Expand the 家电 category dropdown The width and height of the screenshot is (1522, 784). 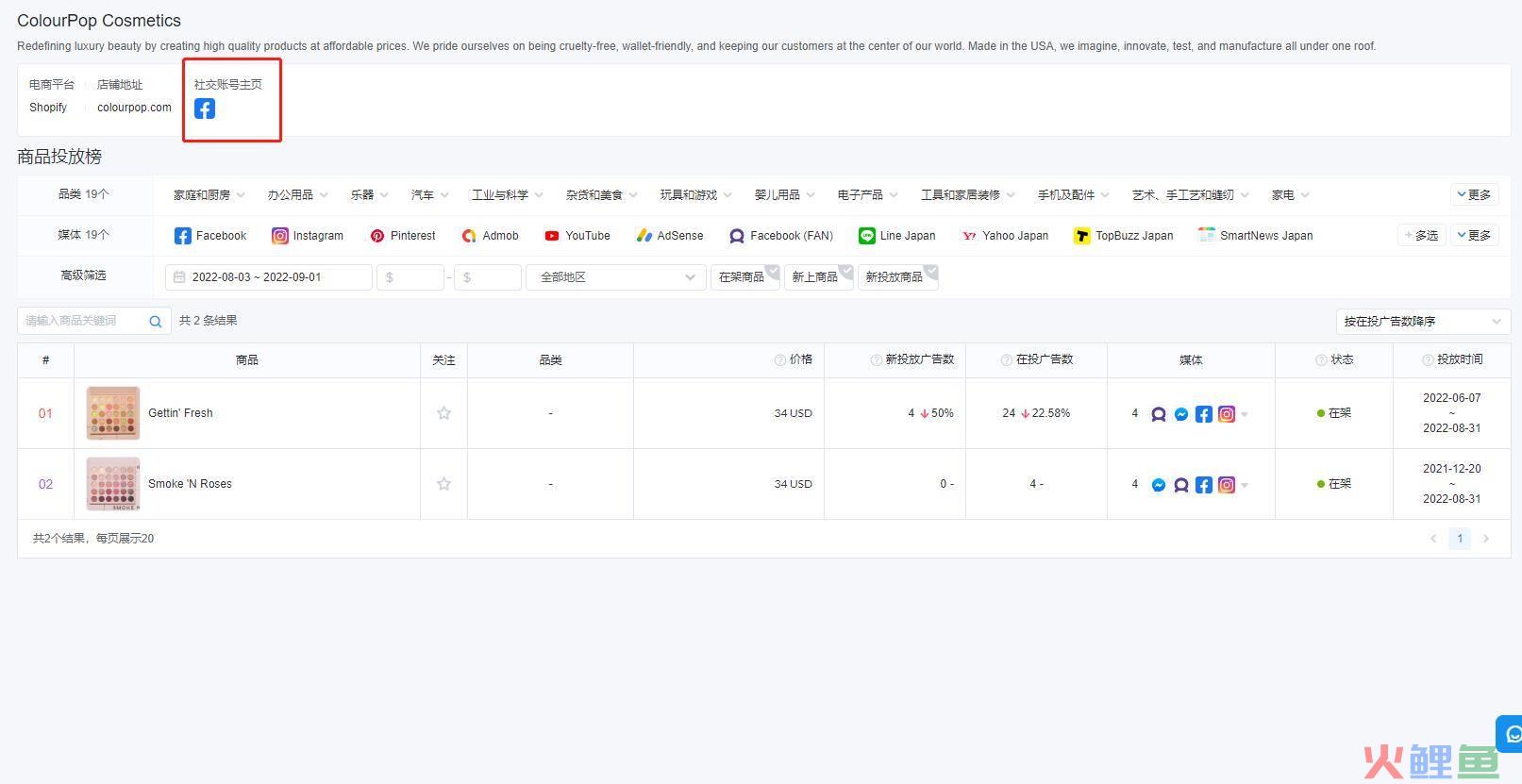point(1290,195)
